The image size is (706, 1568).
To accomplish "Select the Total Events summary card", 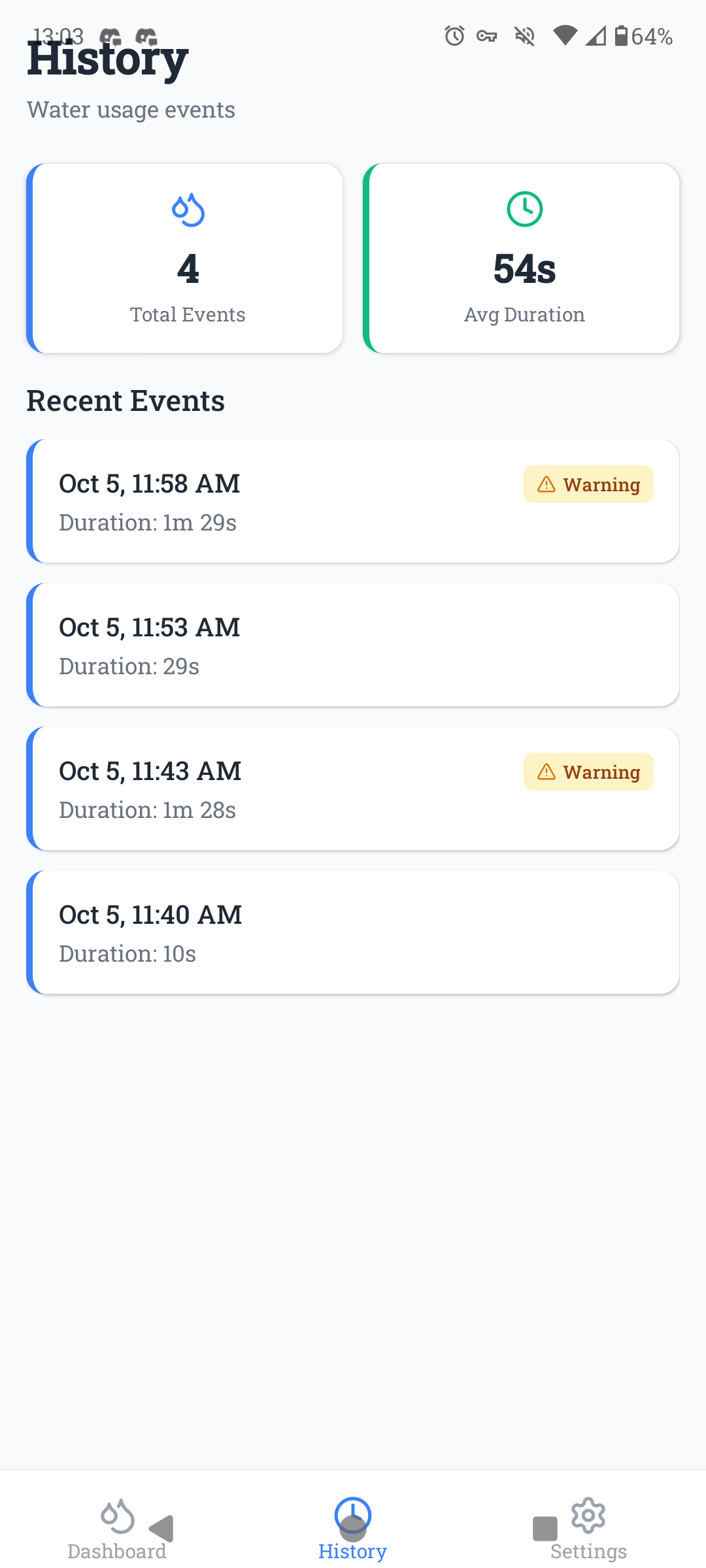I will coord(185,259).
